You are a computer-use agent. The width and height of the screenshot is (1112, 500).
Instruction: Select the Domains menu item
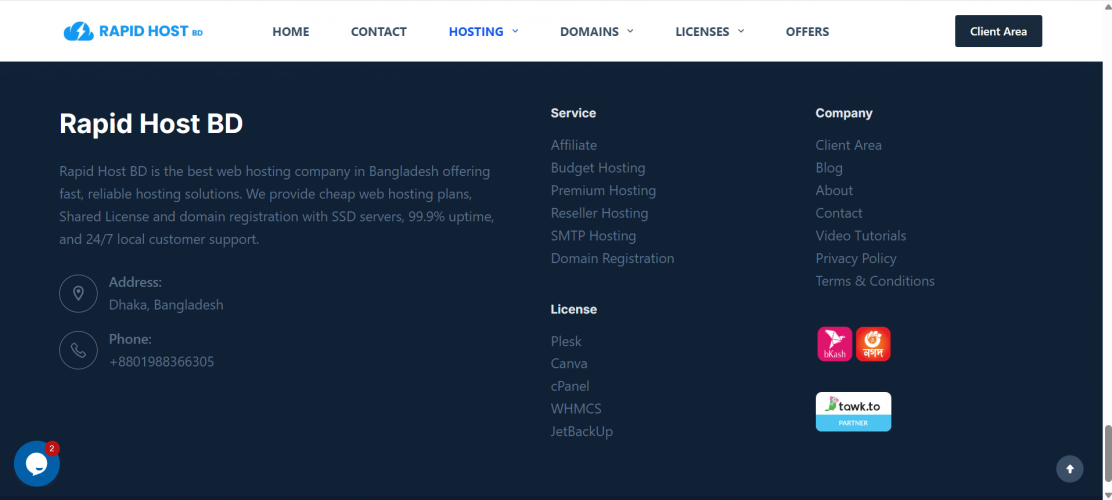(589, 32)
